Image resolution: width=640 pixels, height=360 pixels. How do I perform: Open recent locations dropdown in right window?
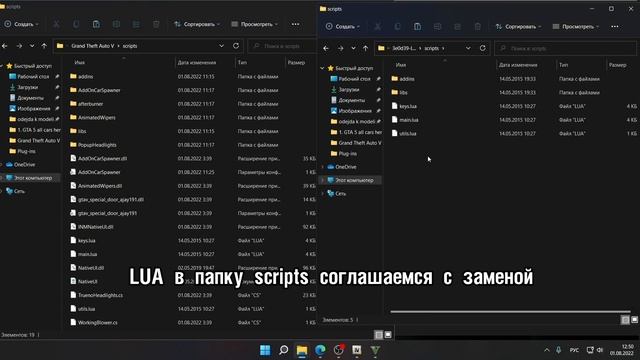(x=353, y=48)
